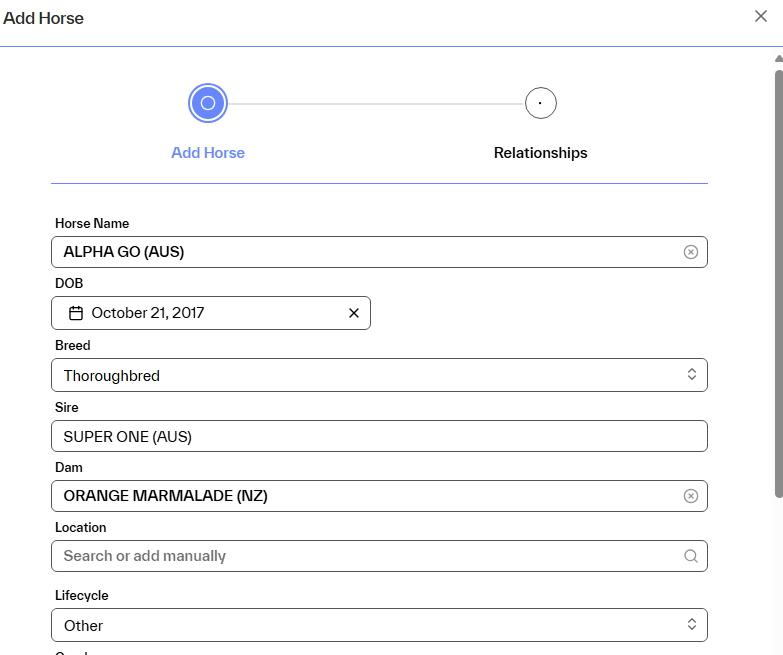
Task: Close the Add Horse dialog
Action: pos(761,16)
